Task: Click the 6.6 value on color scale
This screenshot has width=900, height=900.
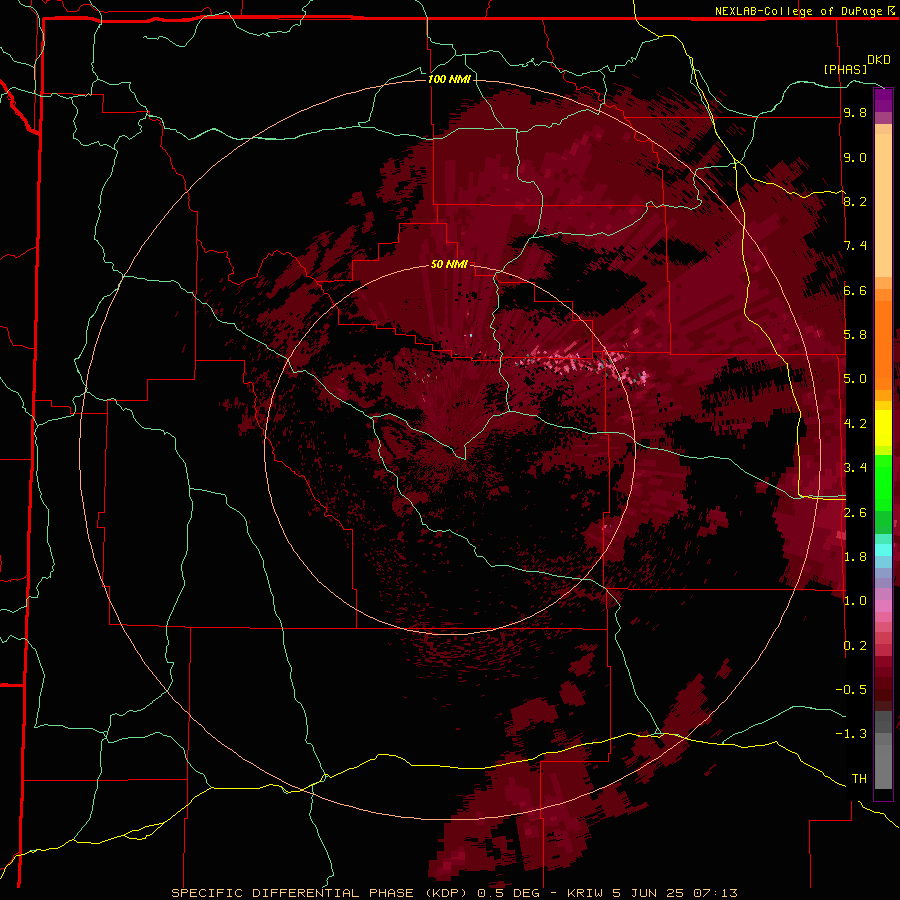Action: tap(855, 290)
